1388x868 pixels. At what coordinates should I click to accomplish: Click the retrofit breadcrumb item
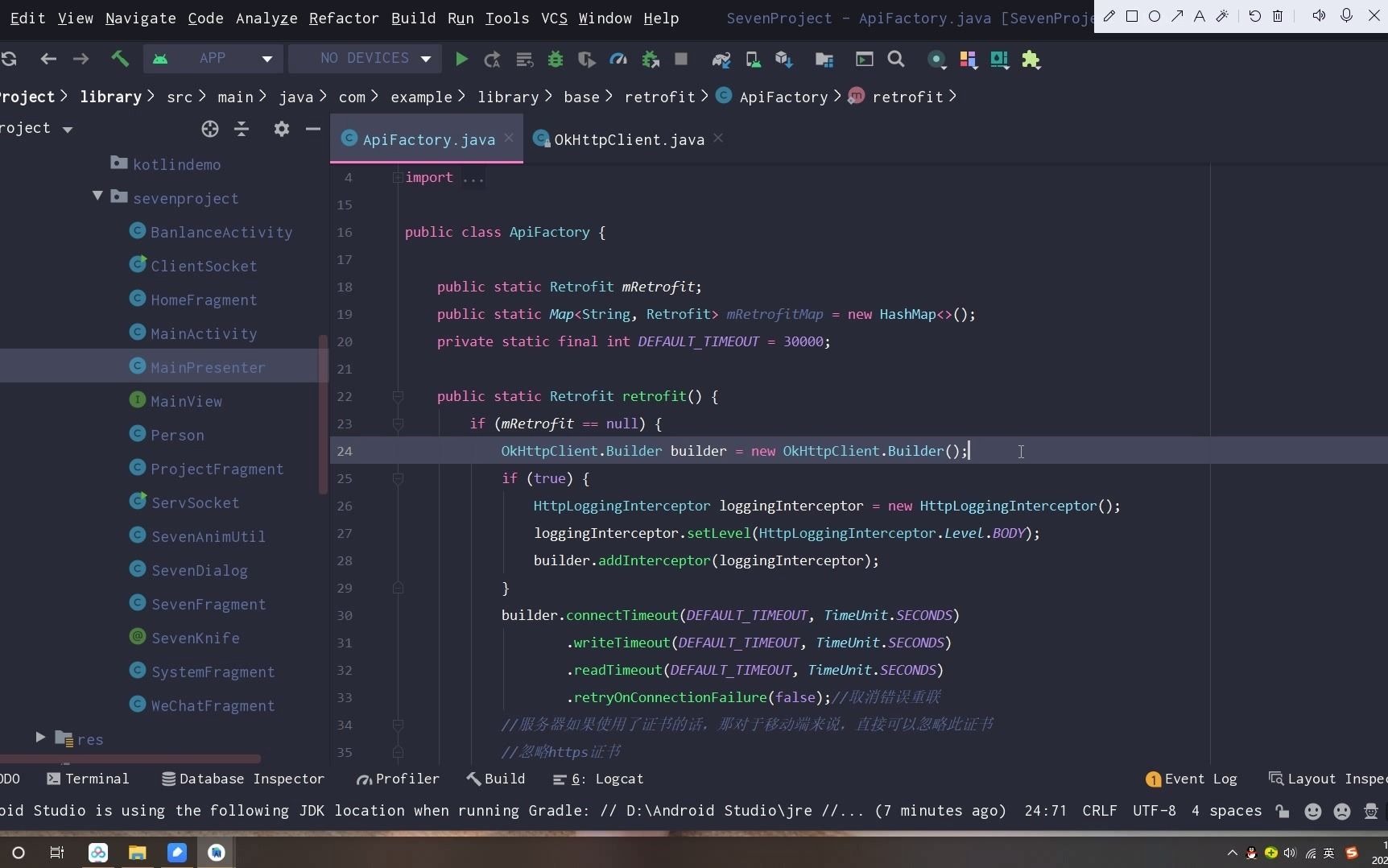(x=896, y=97)
